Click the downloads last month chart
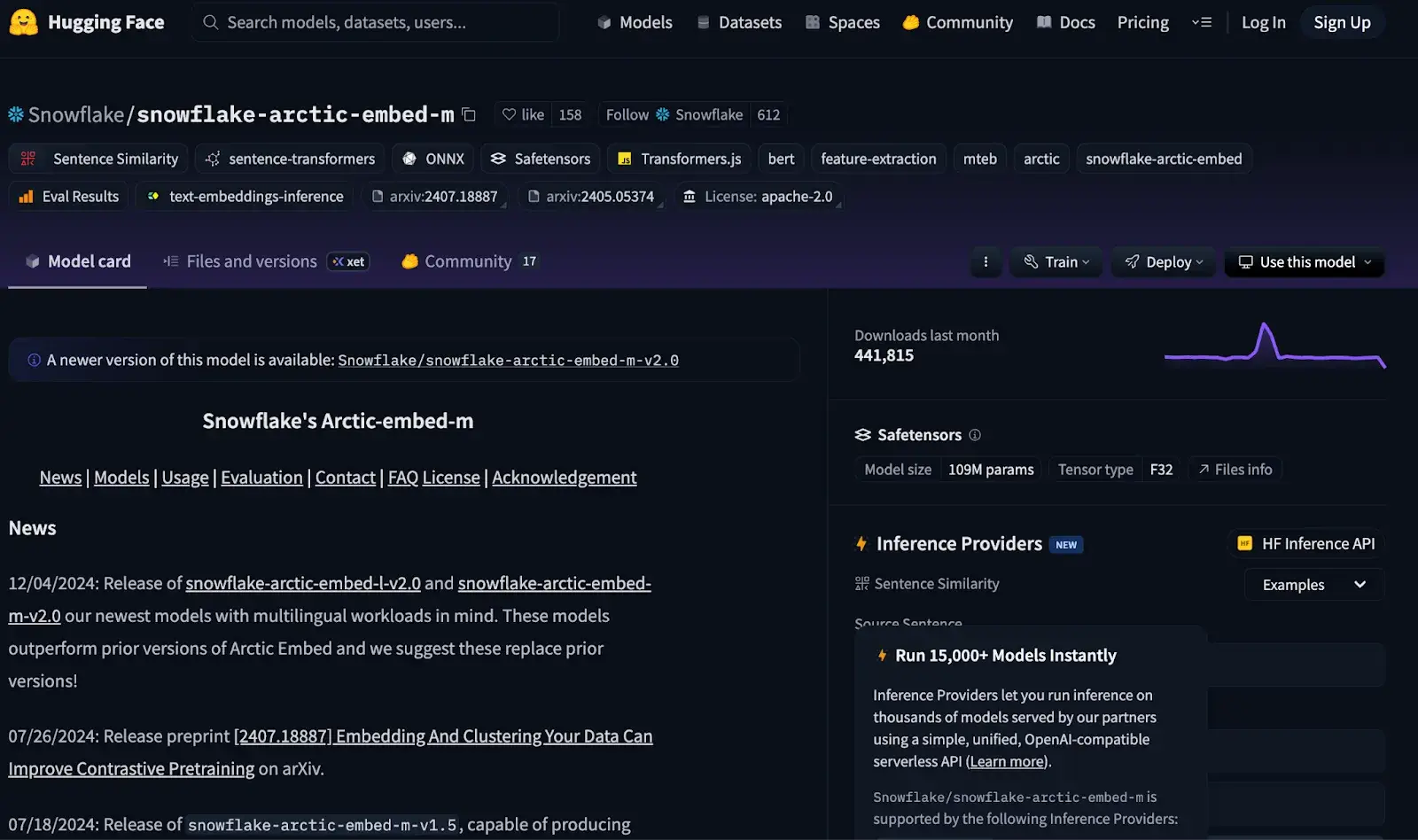Screen dimensions: 1418x840 pos(1274,346)
